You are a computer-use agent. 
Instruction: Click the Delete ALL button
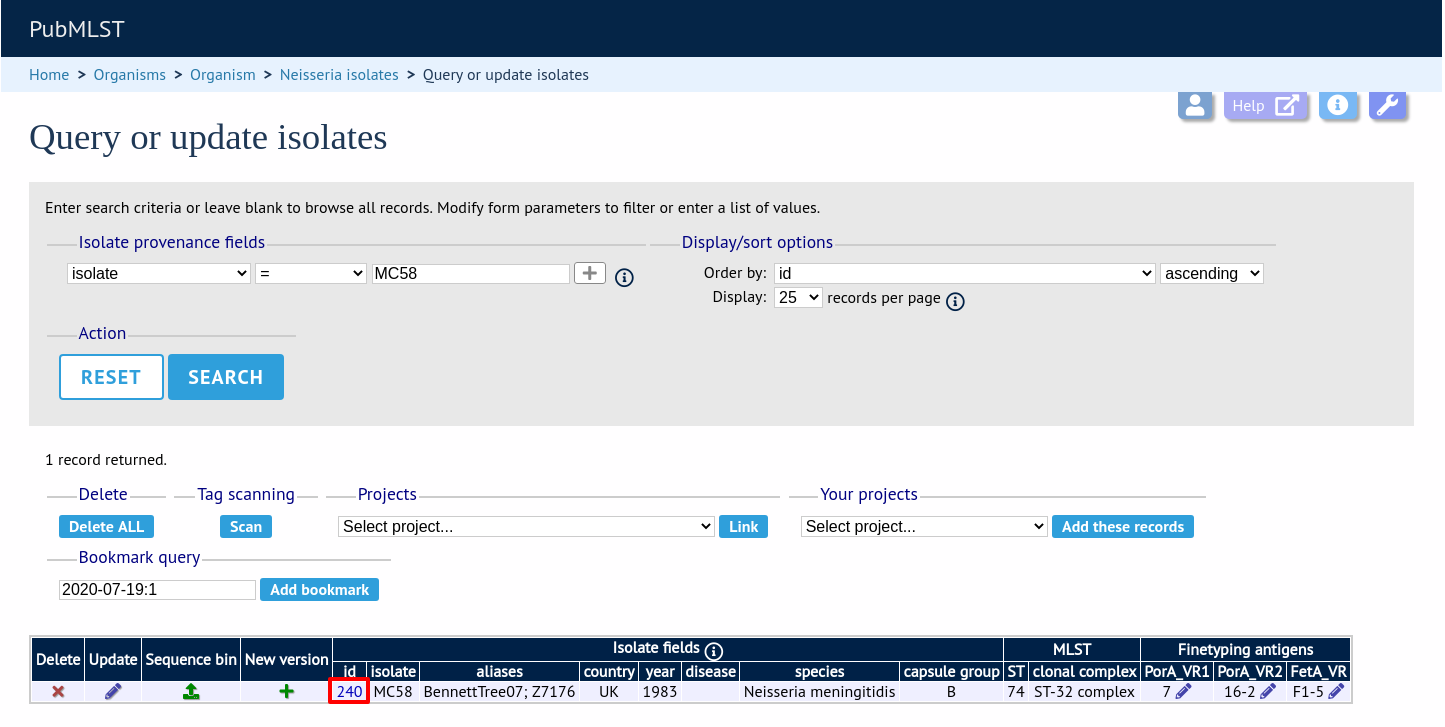[x=106, y=527]
